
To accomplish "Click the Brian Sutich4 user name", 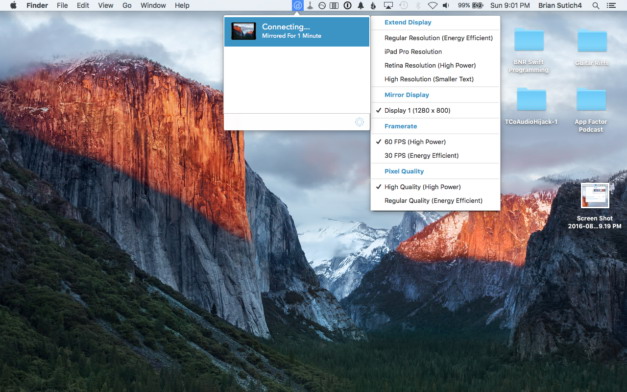I will tap(560, 6).
